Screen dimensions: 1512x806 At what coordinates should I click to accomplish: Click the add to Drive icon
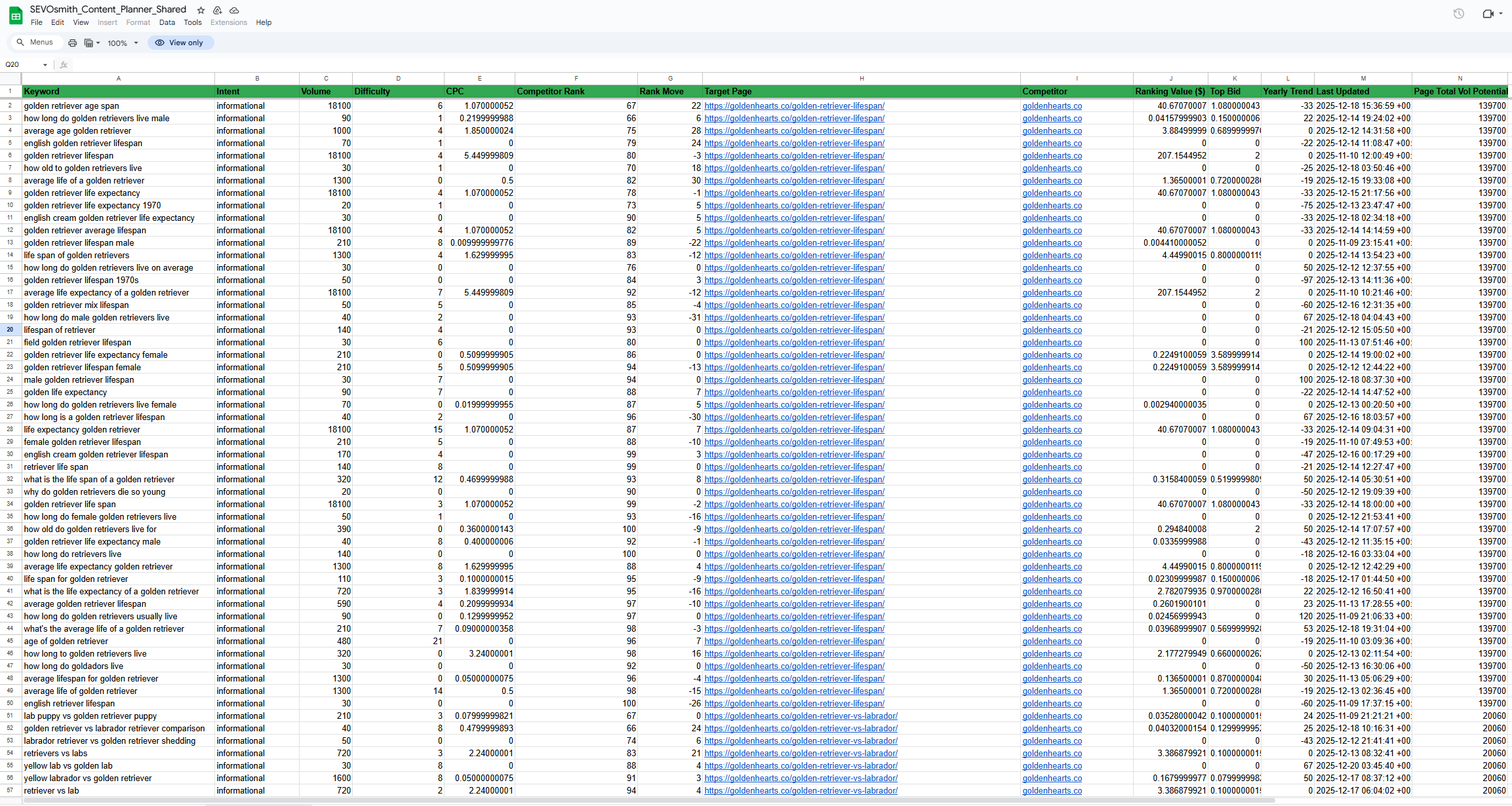[218, 10]
